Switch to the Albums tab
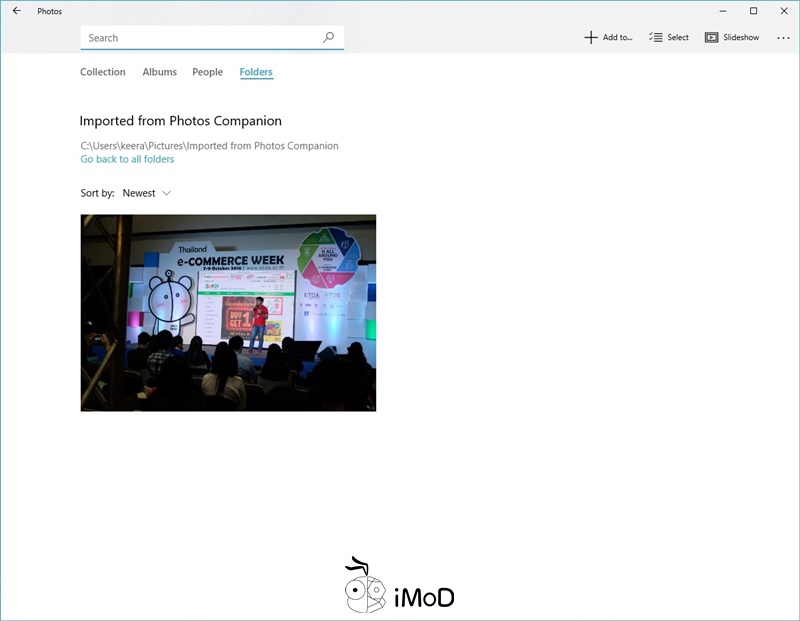 click(159, 72)
